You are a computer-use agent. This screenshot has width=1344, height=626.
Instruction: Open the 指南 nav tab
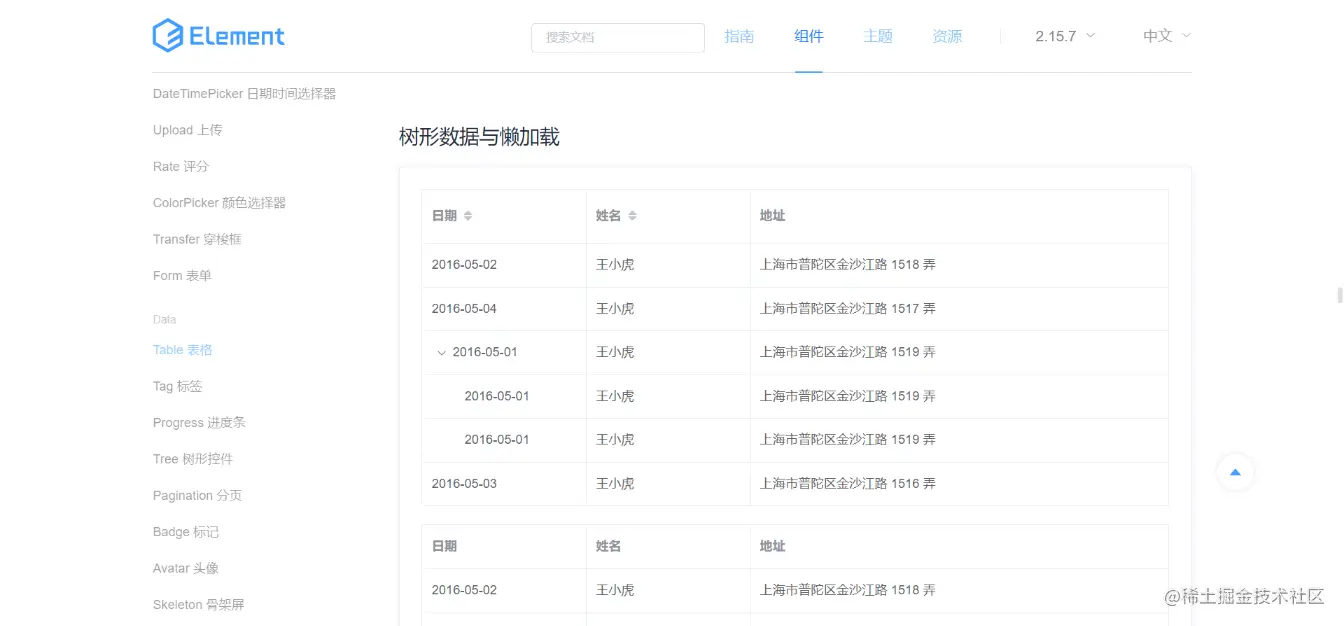[x=739, y=36]
